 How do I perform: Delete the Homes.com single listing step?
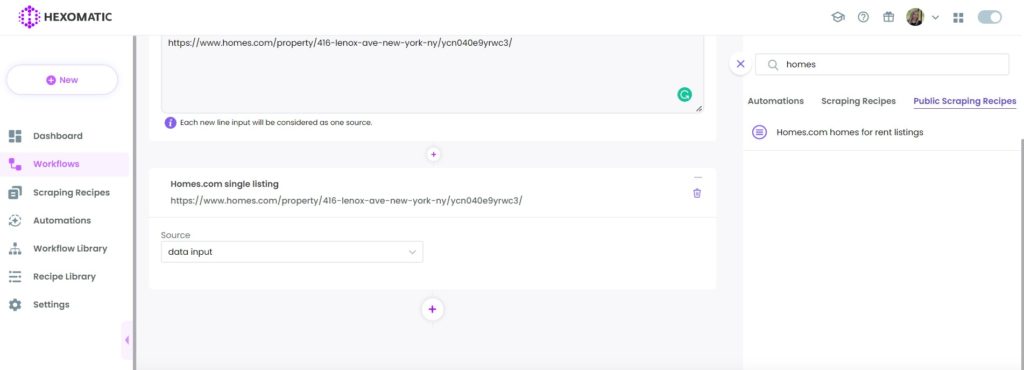697,193
